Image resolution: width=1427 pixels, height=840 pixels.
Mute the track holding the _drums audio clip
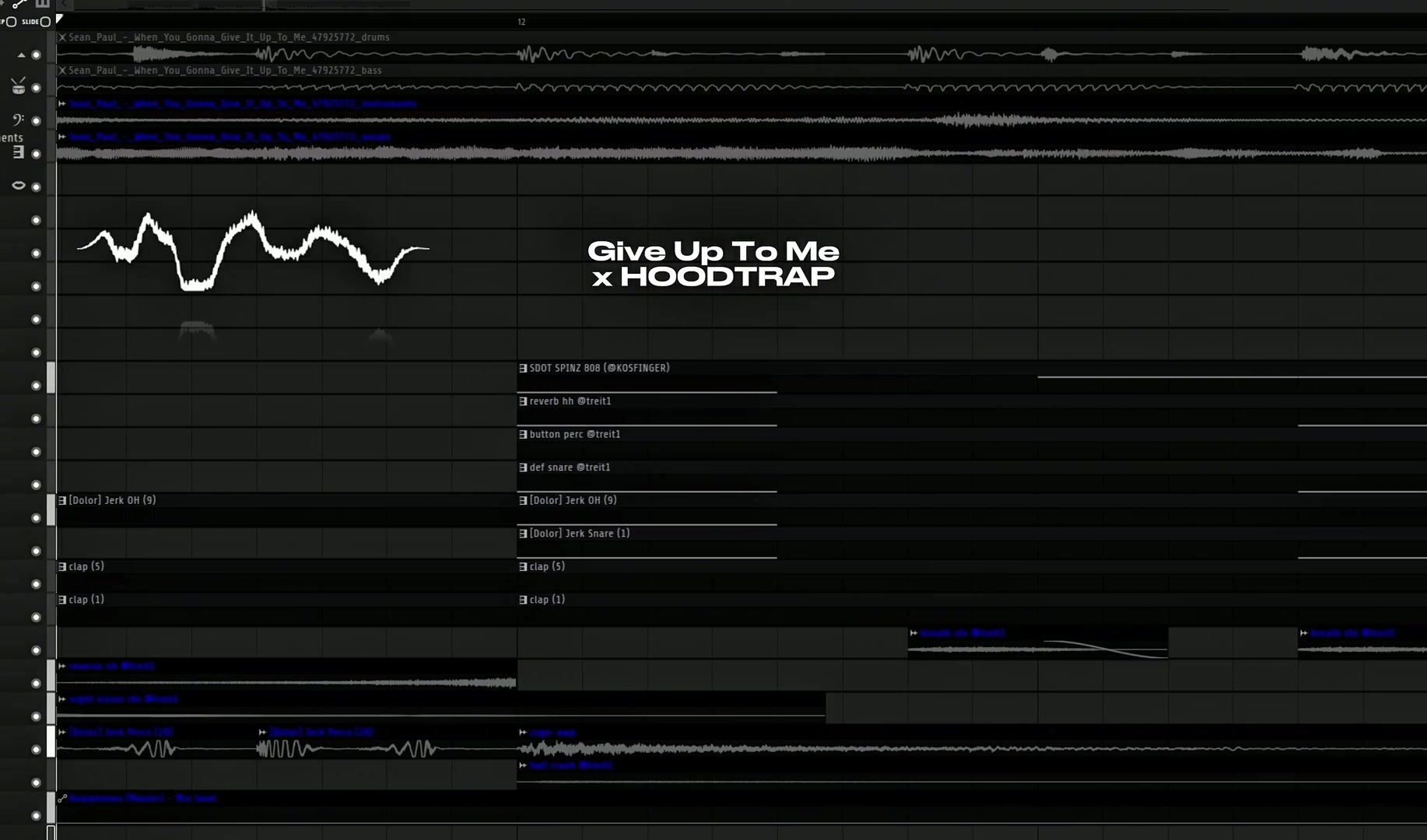[x=36, y=54]
